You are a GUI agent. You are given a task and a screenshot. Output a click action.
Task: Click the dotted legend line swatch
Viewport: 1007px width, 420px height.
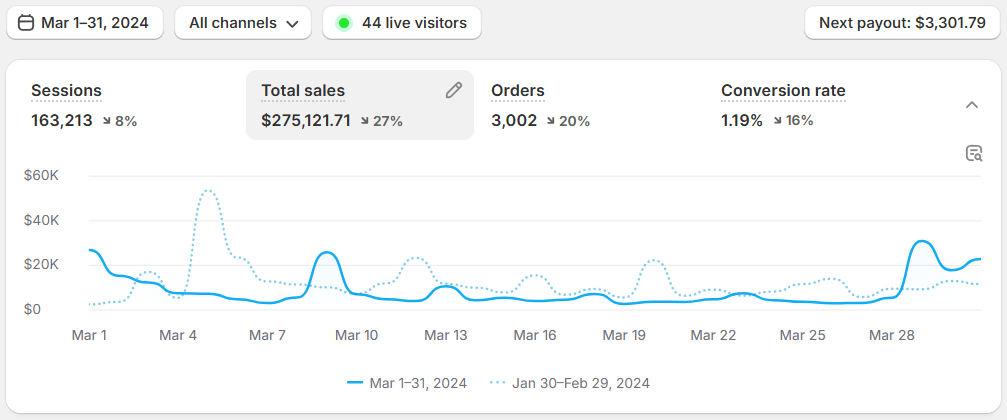498,383
